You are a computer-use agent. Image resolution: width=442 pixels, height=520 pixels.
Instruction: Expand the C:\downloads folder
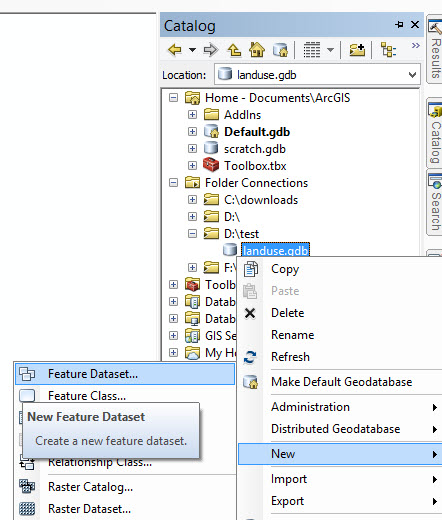192,200
